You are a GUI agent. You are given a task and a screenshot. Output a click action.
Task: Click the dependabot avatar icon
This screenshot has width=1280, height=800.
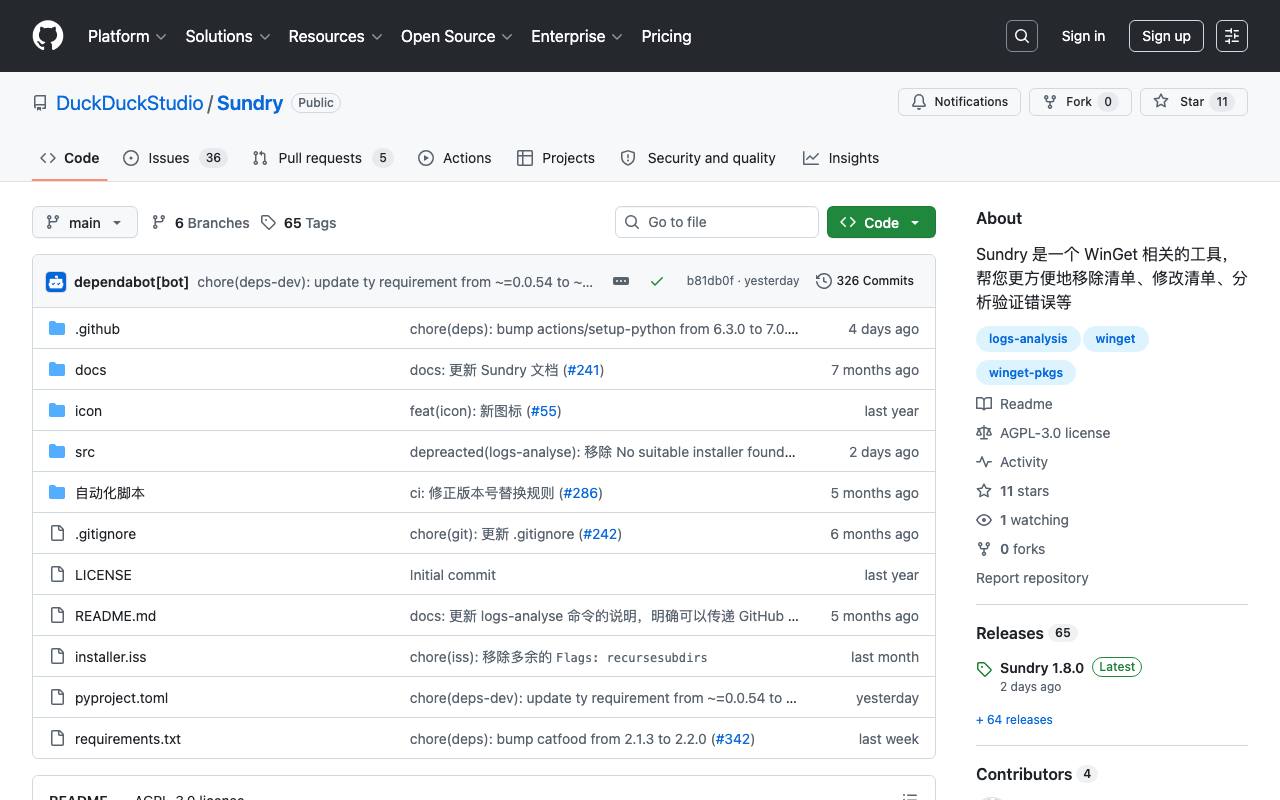(x=56, y=282)
